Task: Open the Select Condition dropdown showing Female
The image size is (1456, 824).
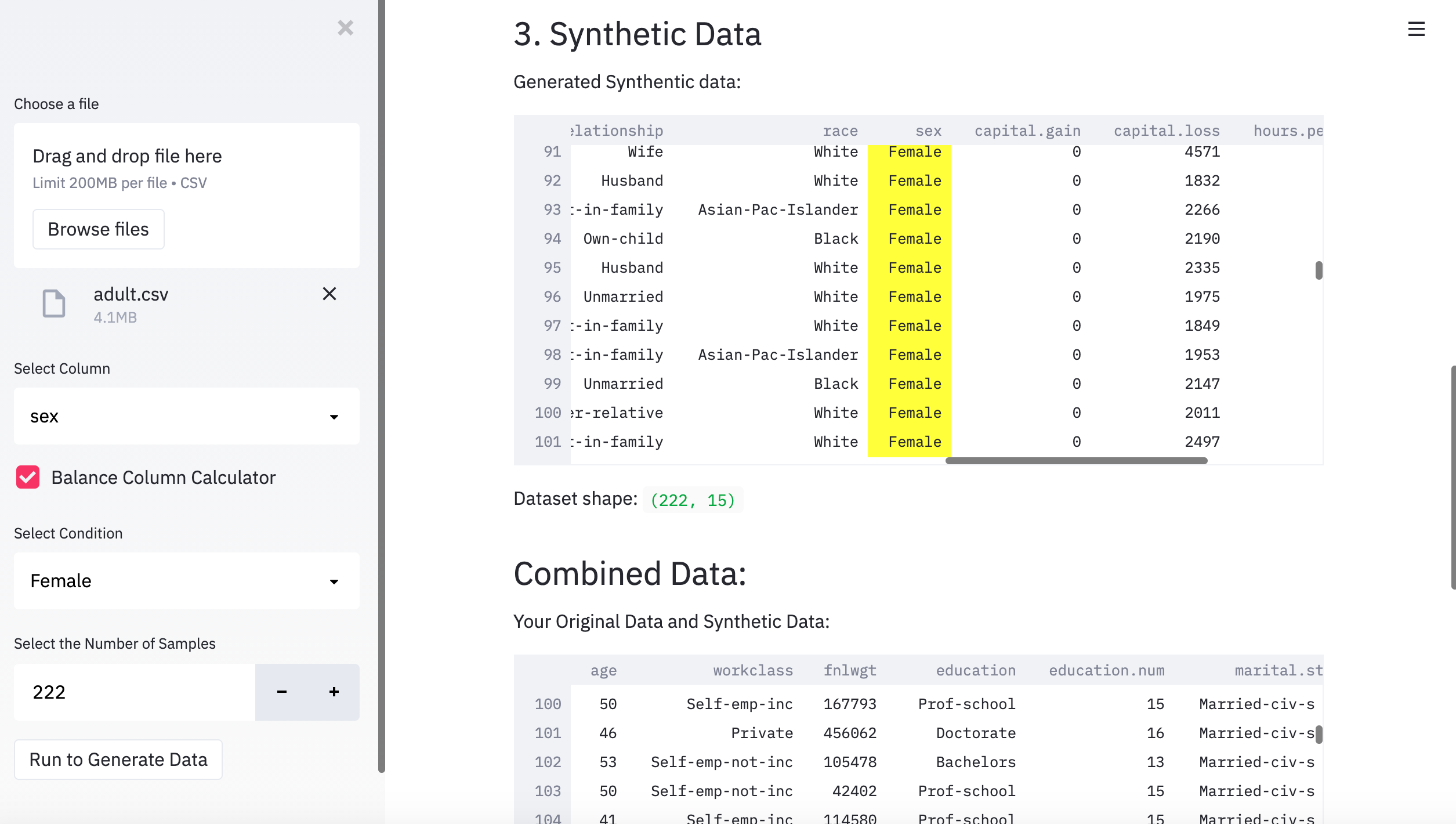Action: click(186, 581)
